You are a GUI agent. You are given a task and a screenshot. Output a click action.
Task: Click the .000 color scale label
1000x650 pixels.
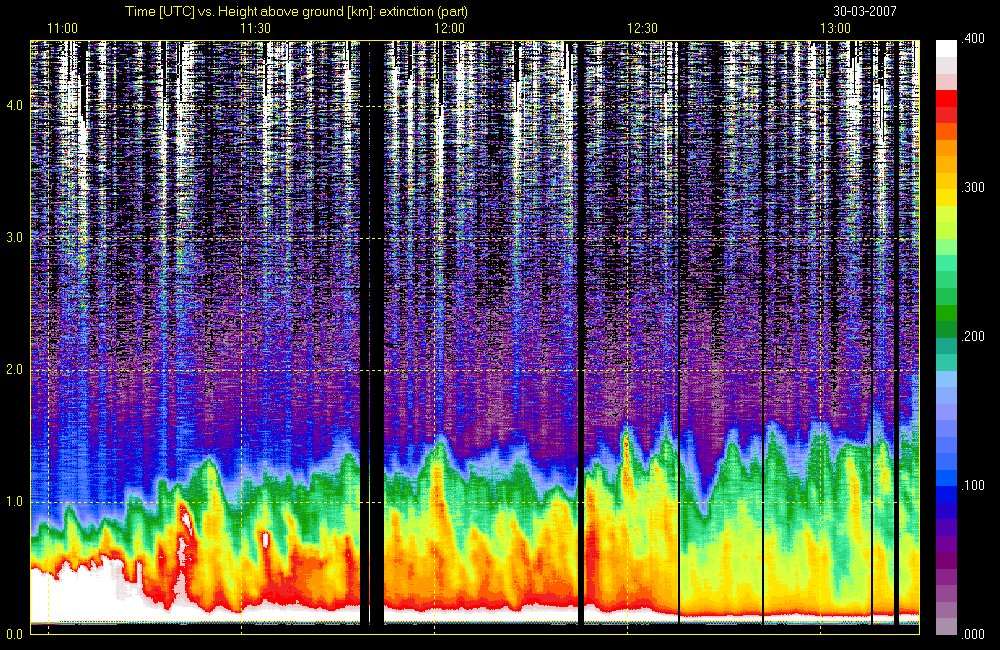point(973,634)
